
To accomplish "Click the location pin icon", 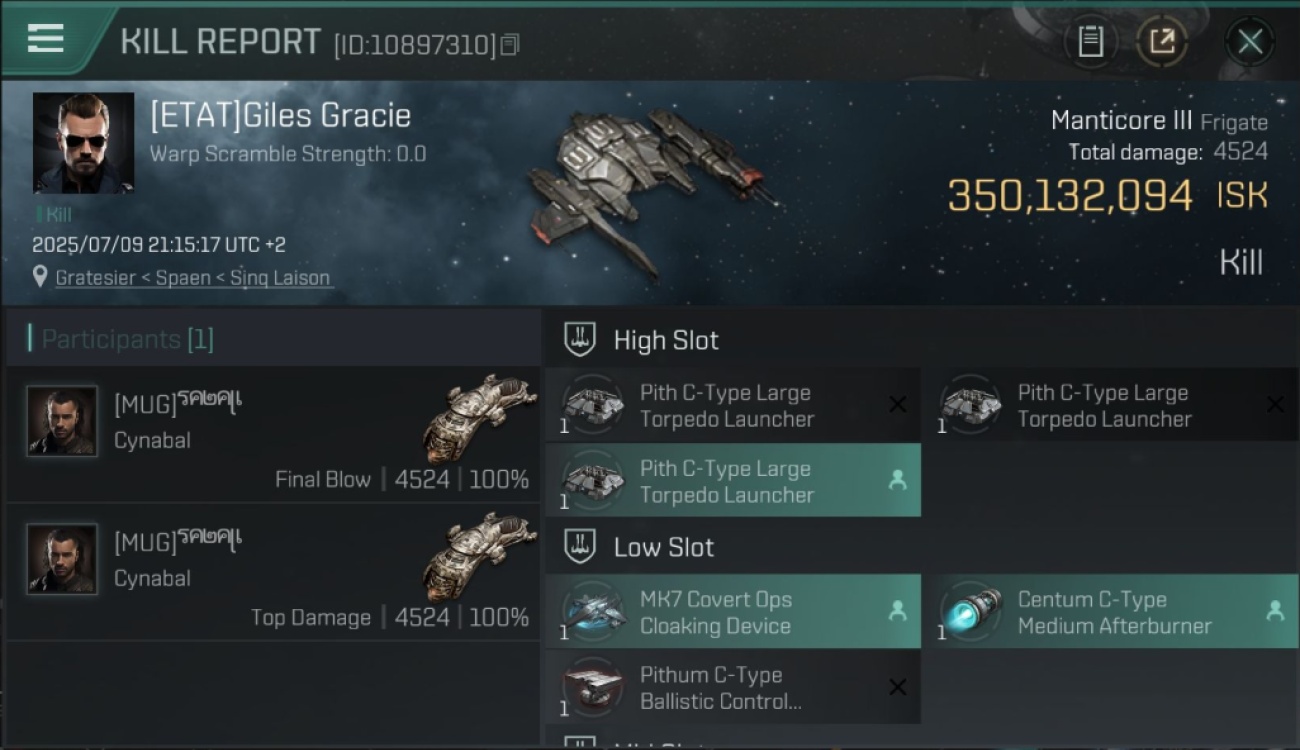I will coord(40,277).
